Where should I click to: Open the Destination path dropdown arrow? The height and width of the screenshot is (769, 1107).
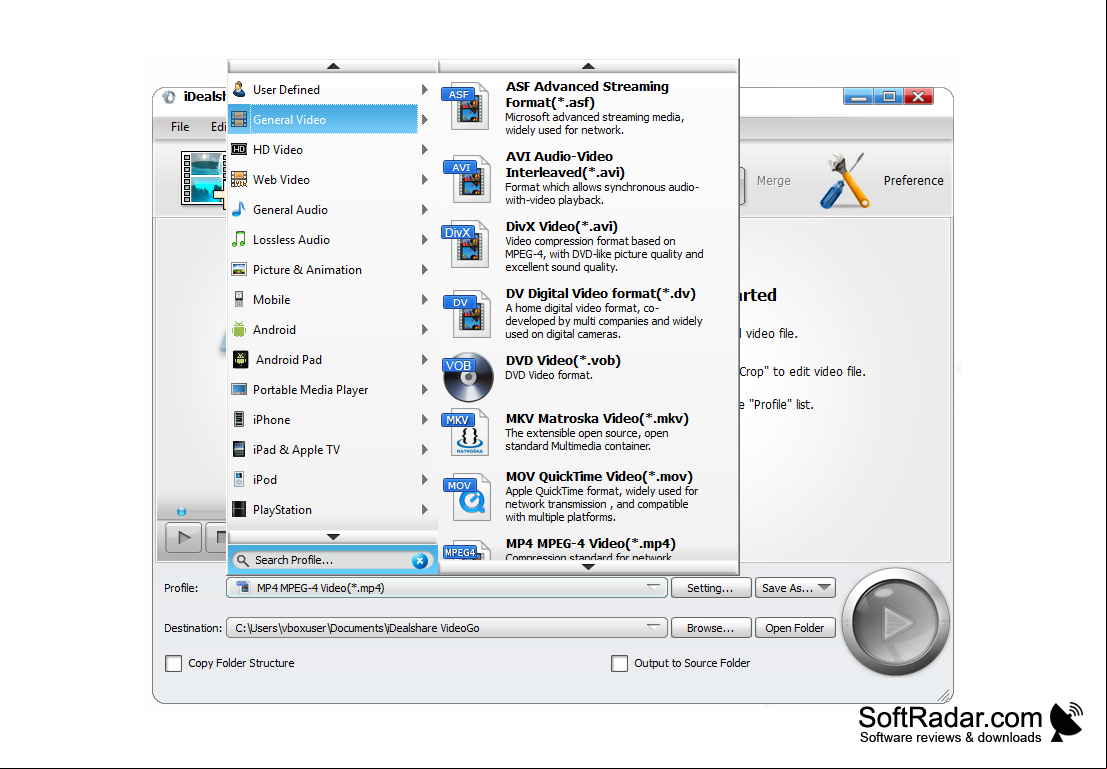653,627
